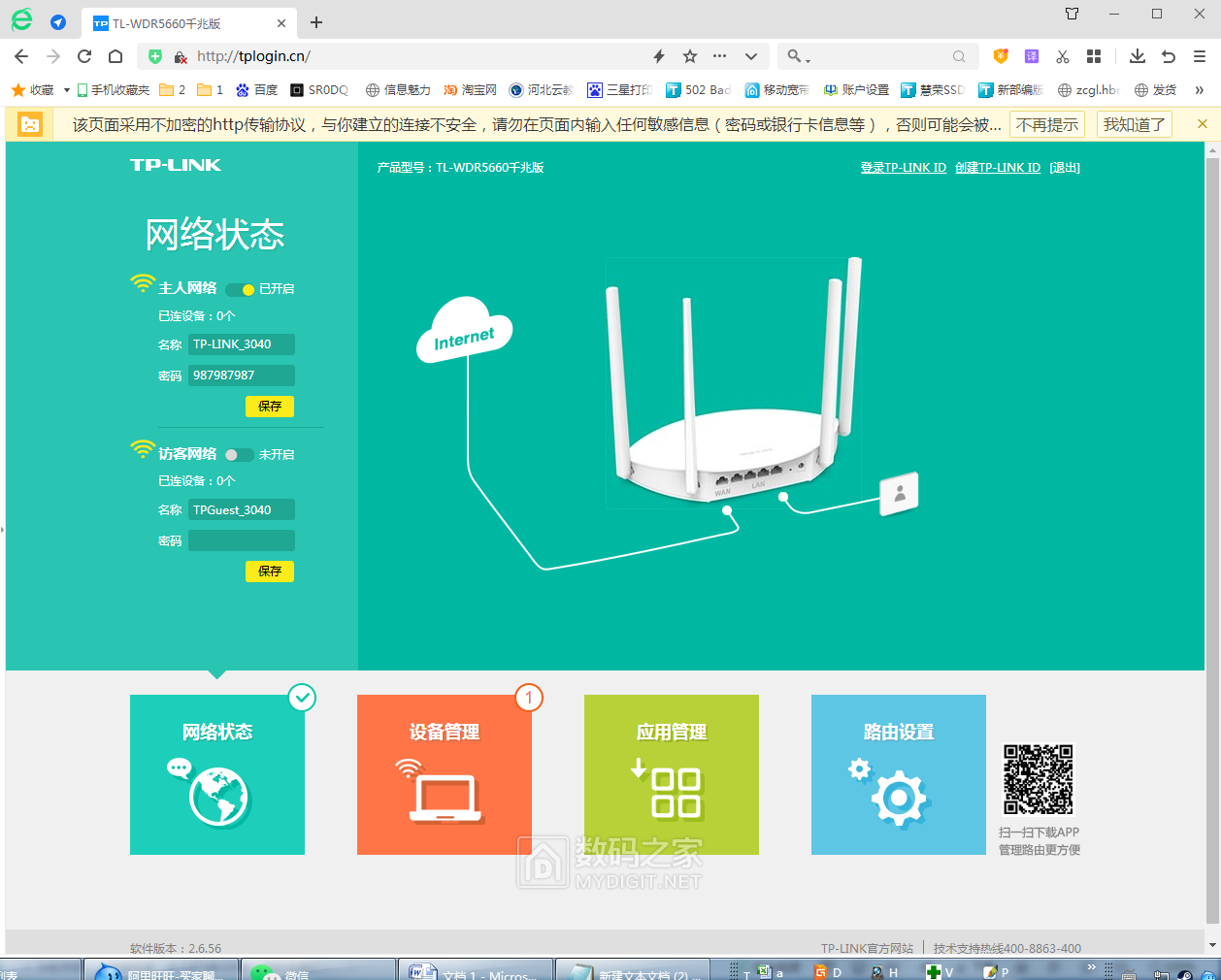Image resolution: width=1221 pixels, height=980 pixels.
Task: Select the 网络状态 network status tile
Action: 216,774
